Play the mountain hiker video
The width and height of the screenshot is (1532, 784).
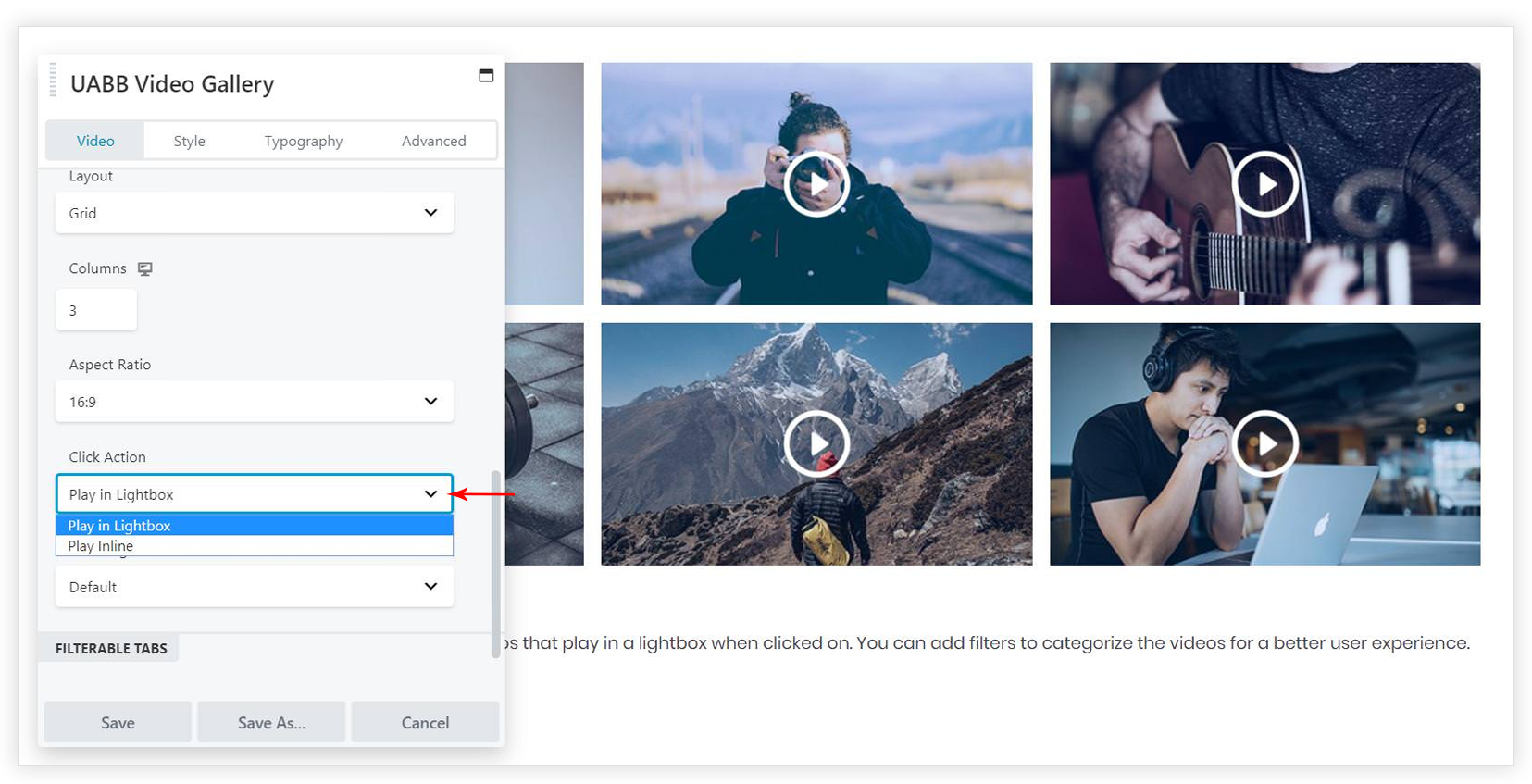[x=816, y=444]
